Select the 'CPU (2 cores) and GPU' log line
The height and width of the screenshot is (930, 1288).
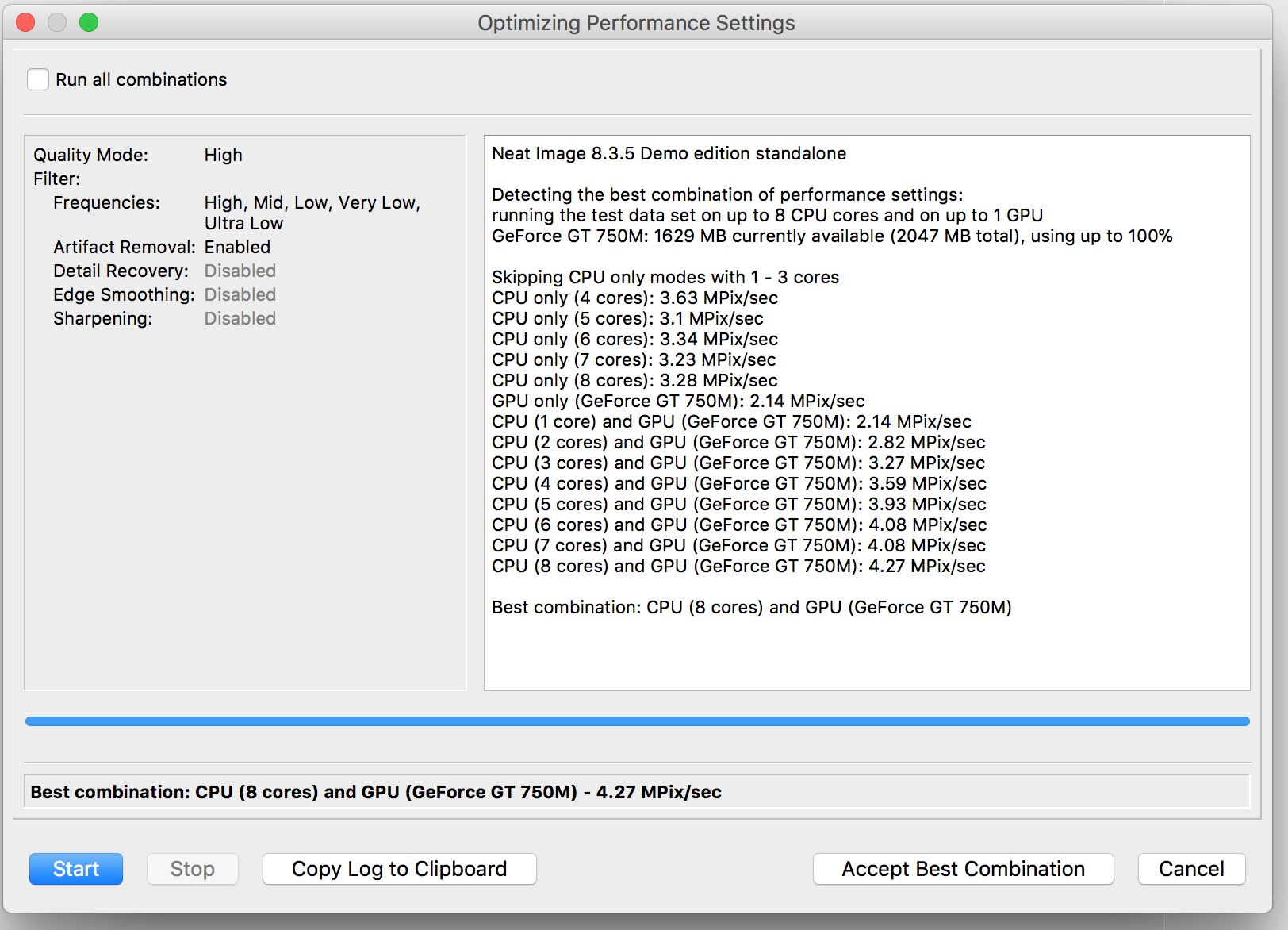click(738, 442)
